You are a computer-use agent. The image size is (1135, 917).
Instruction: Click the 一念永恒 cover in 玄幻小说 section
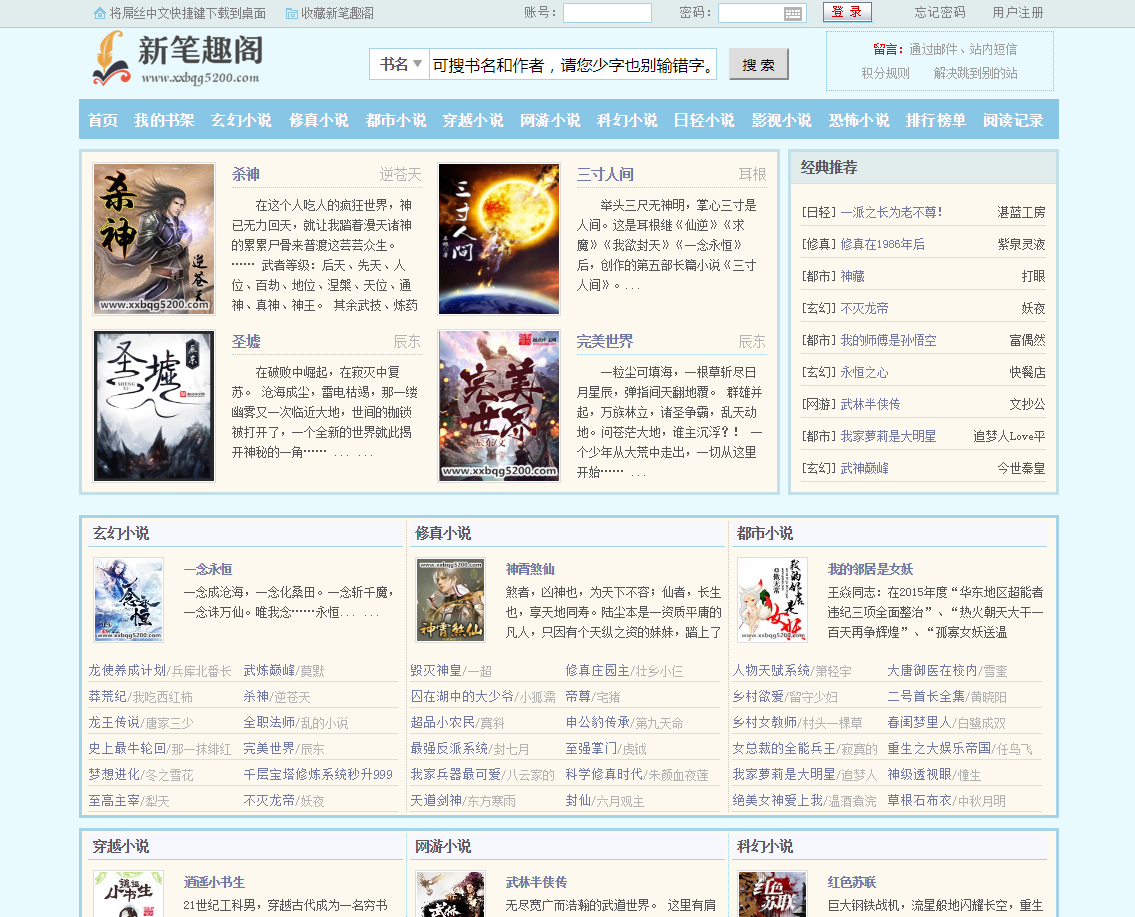coord(128,599)
